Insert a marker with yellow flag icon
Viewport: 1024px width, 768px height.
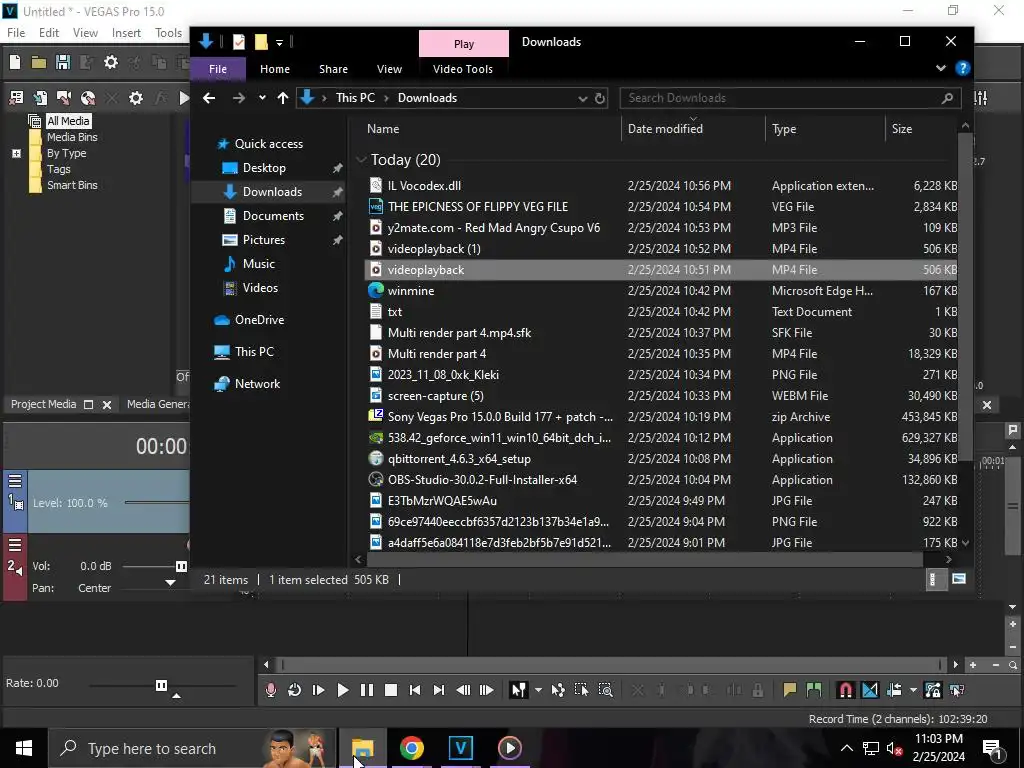(x=790, y=690)
